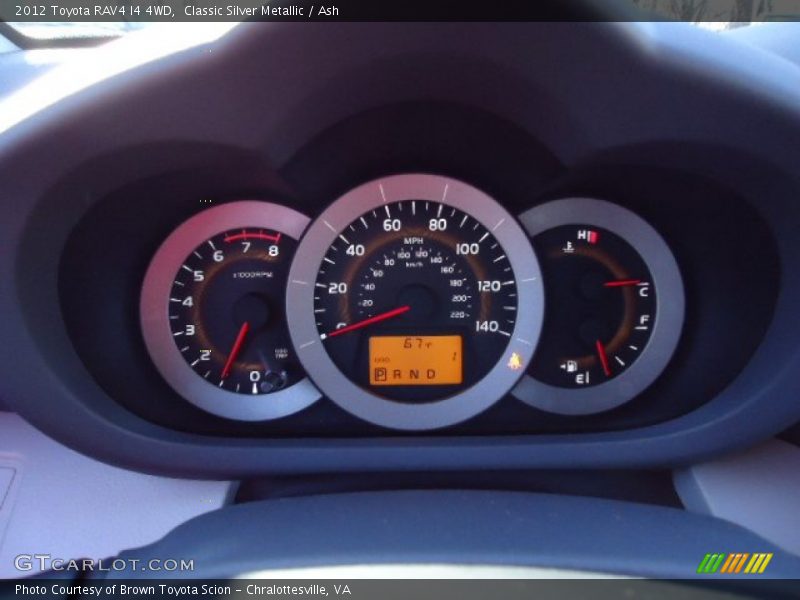
Task: Click the C cold mark on temperature gauge
Action: (x=643, y=291)
